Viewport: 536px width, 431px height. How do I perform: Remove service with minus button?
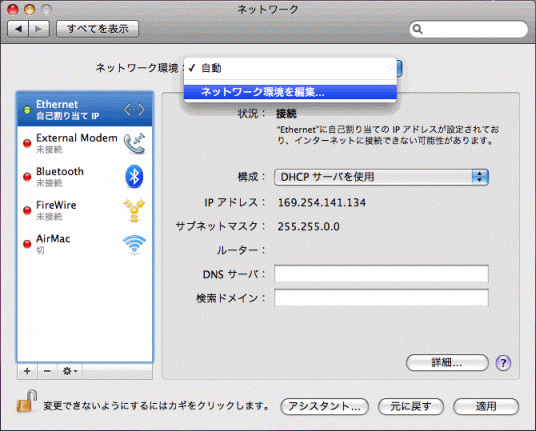pyautogui.click(x=48, y=371)
